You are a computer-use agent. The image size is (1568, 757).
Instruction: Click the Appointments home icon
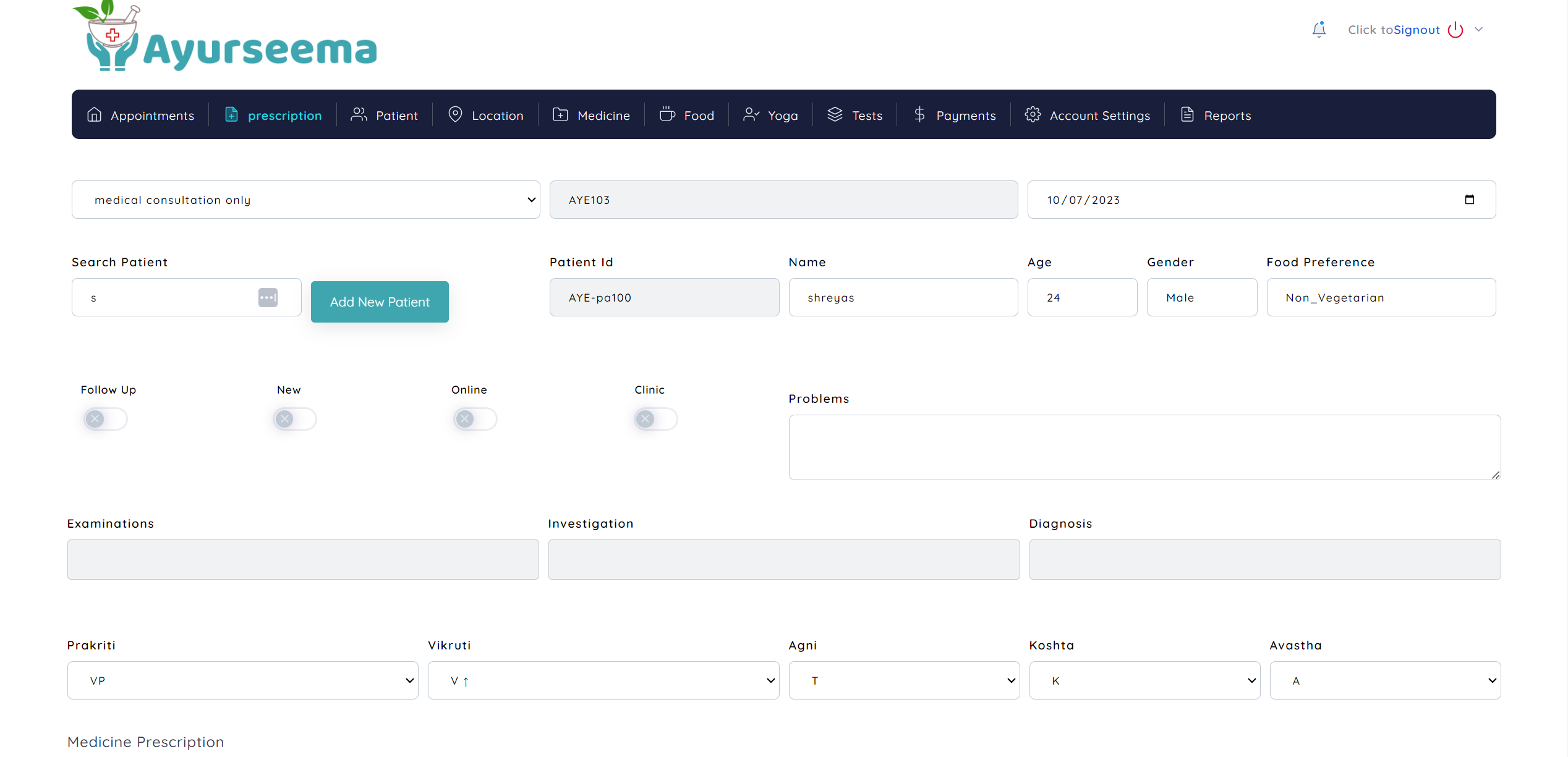coord(94,115)
